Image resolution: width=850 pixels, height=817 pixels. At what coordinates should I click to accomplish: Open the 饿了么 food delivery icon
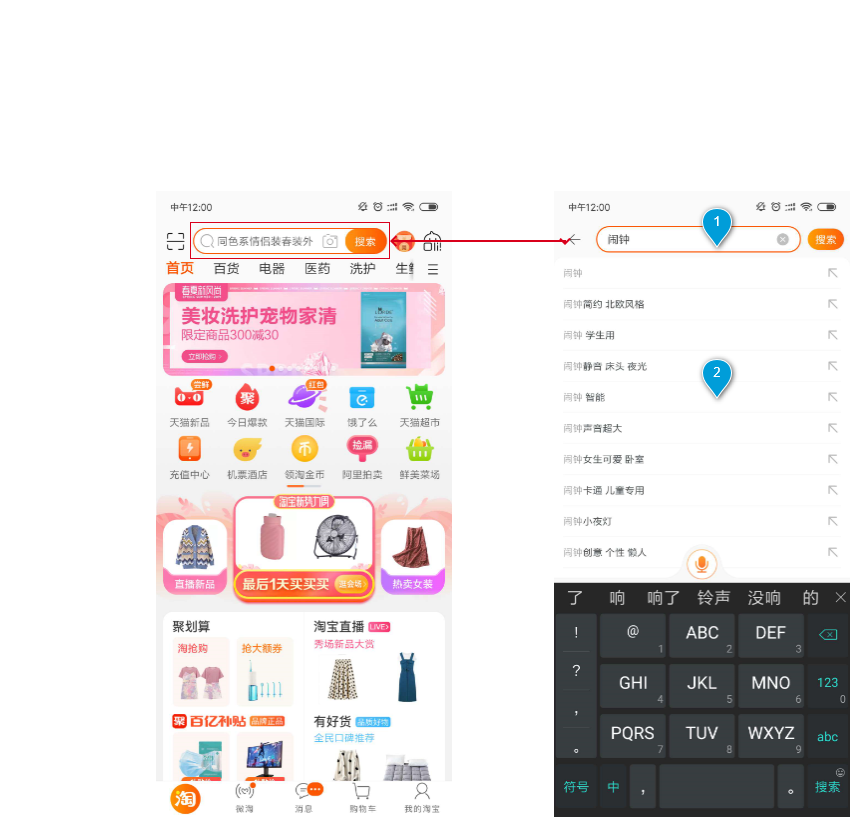pyautogui.click(x=361, y=398)
